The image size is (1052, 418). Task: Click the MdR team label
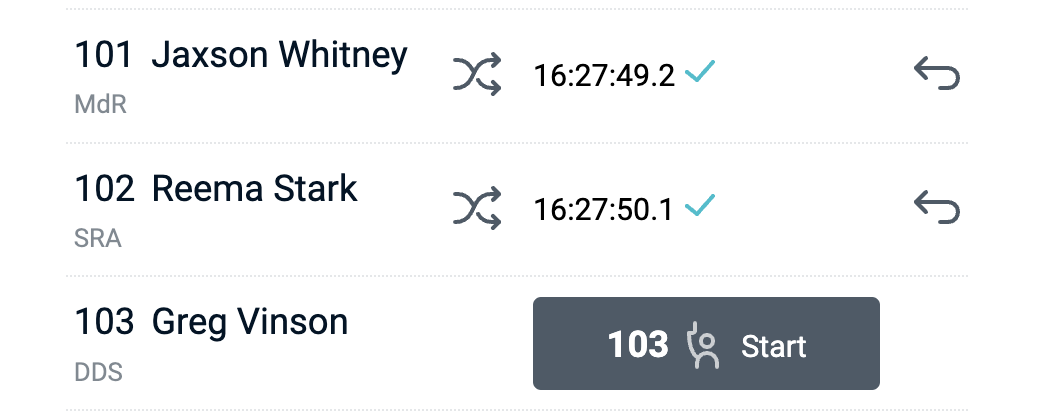(100, 104)
